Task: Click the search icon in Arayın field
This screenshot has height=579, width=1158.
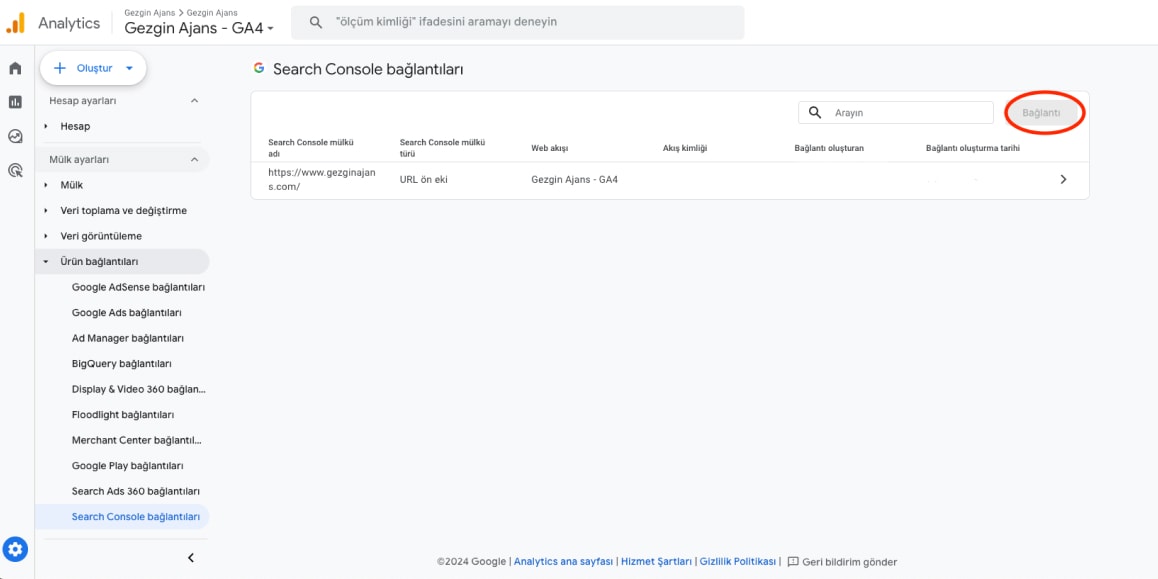Action: (x=815, y=112)
